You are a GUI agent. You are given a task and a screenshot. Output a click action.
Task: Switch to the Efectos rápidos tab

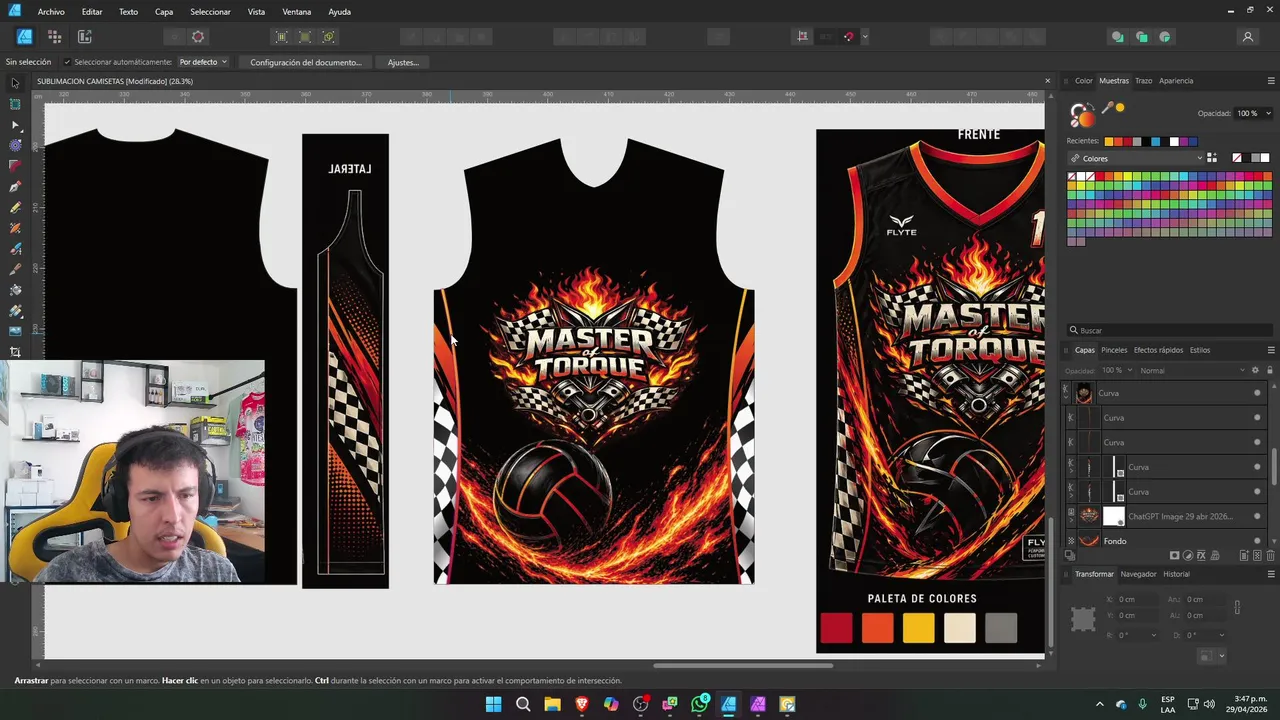click(x=1158, y=350)
